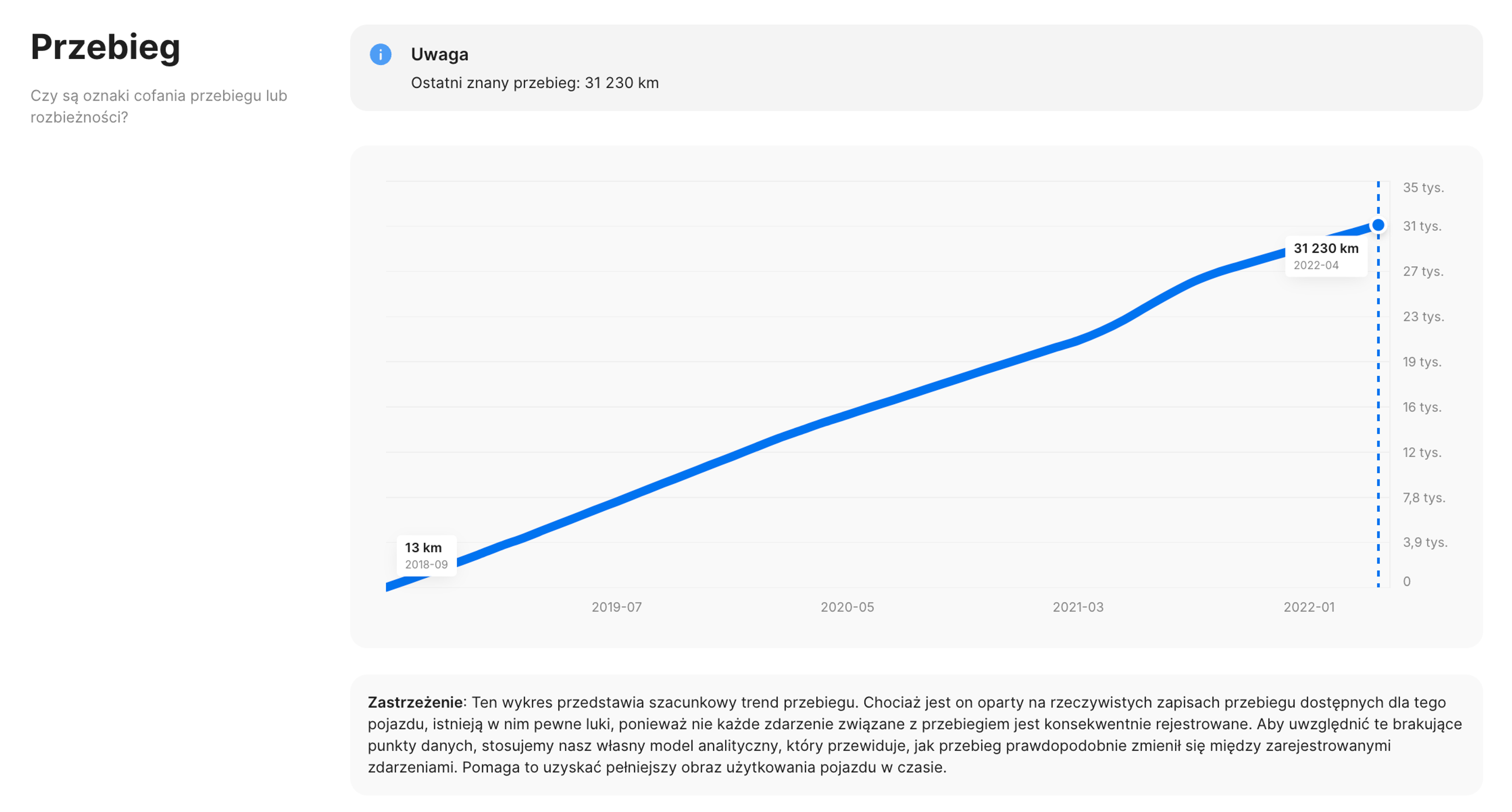Click the Przebieg heading
The height and width of the screenshot is (812, 1512).
pyautogui.click(x=105, y=47)
